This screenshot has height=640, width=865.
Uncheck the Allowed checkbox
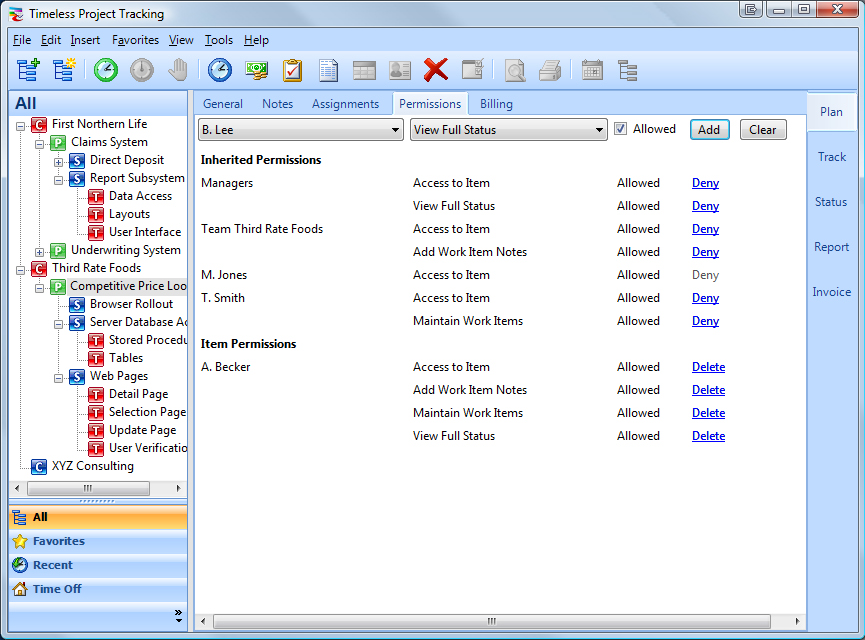[621, 129]
